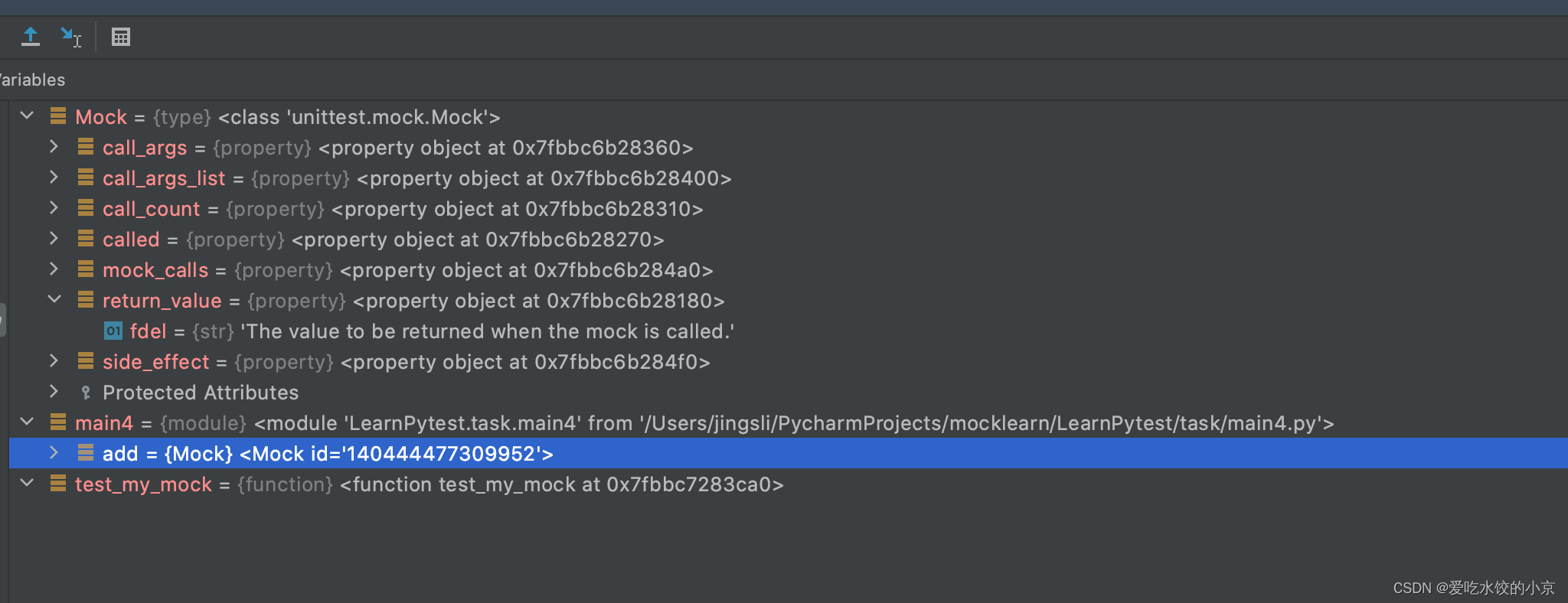Expand the call_args property node

[x=54, y=147]
